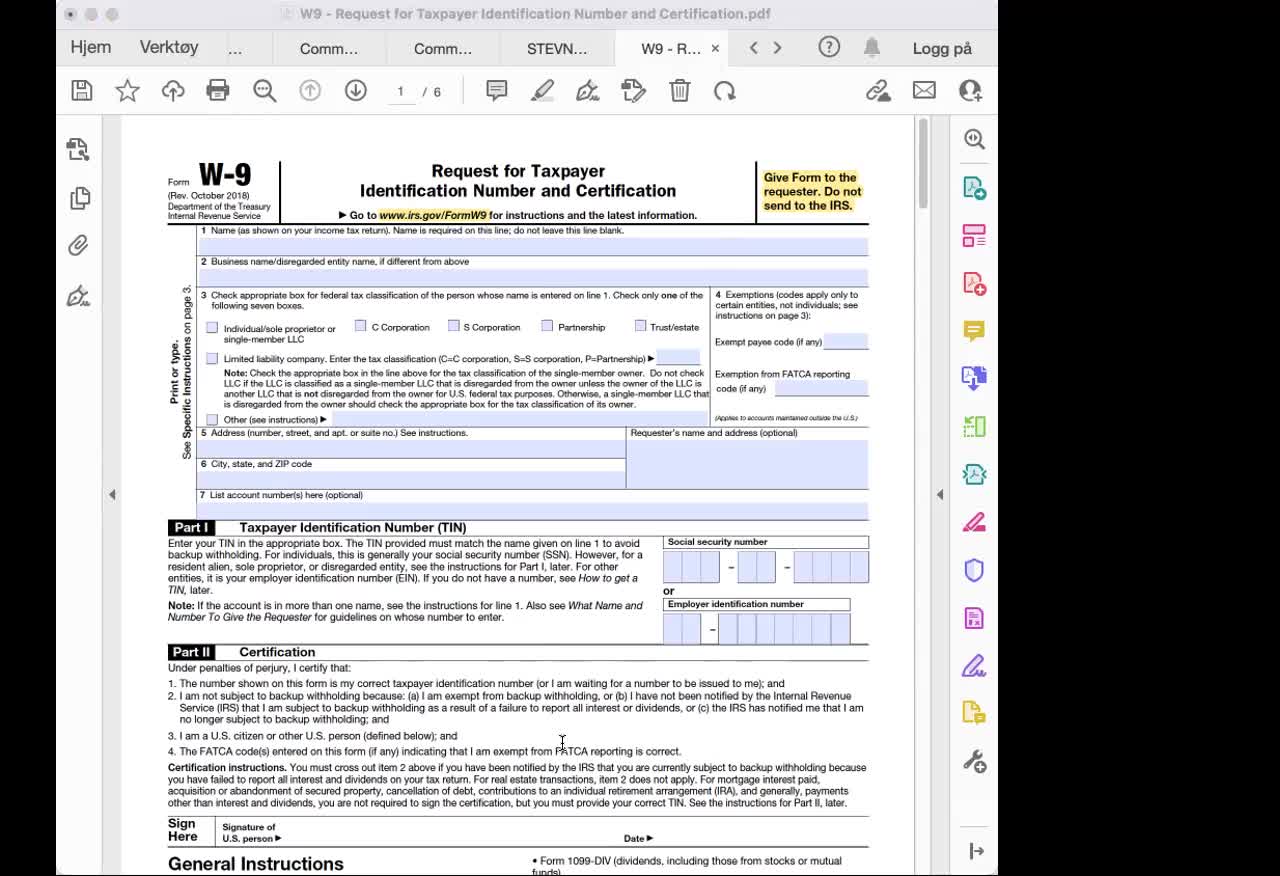Click the trash delete icon
Screen dimensions: 1280x876
pyautogui.click(x=680, y=91)
